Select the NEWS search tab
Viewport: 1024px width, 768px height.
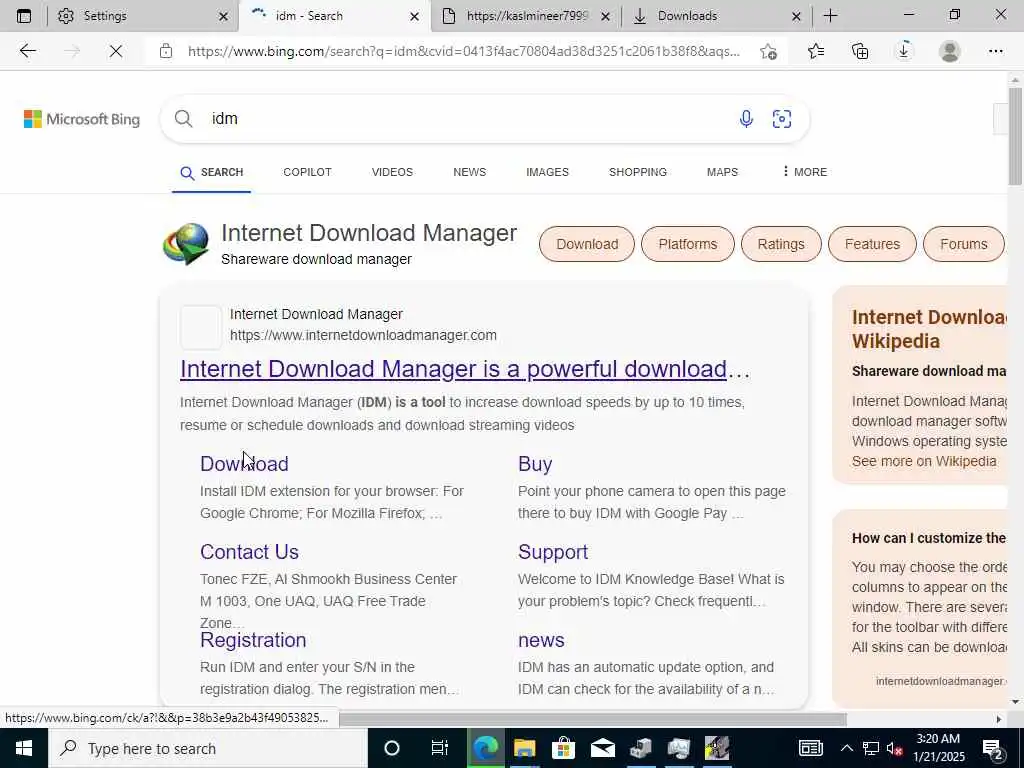coord(470,172)
